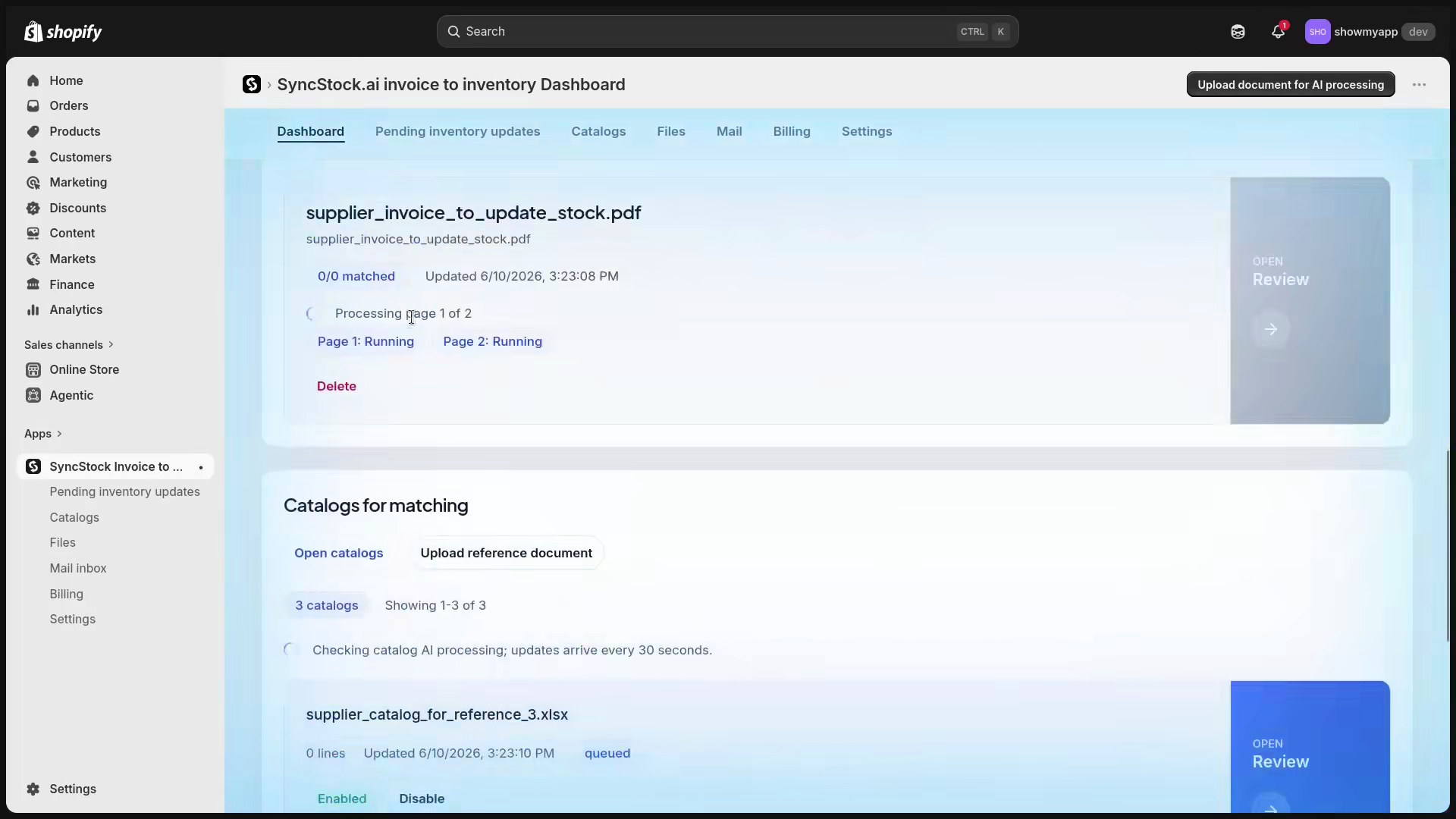Click the Search field
1456x819 pixels.
[x=727, y=32]
